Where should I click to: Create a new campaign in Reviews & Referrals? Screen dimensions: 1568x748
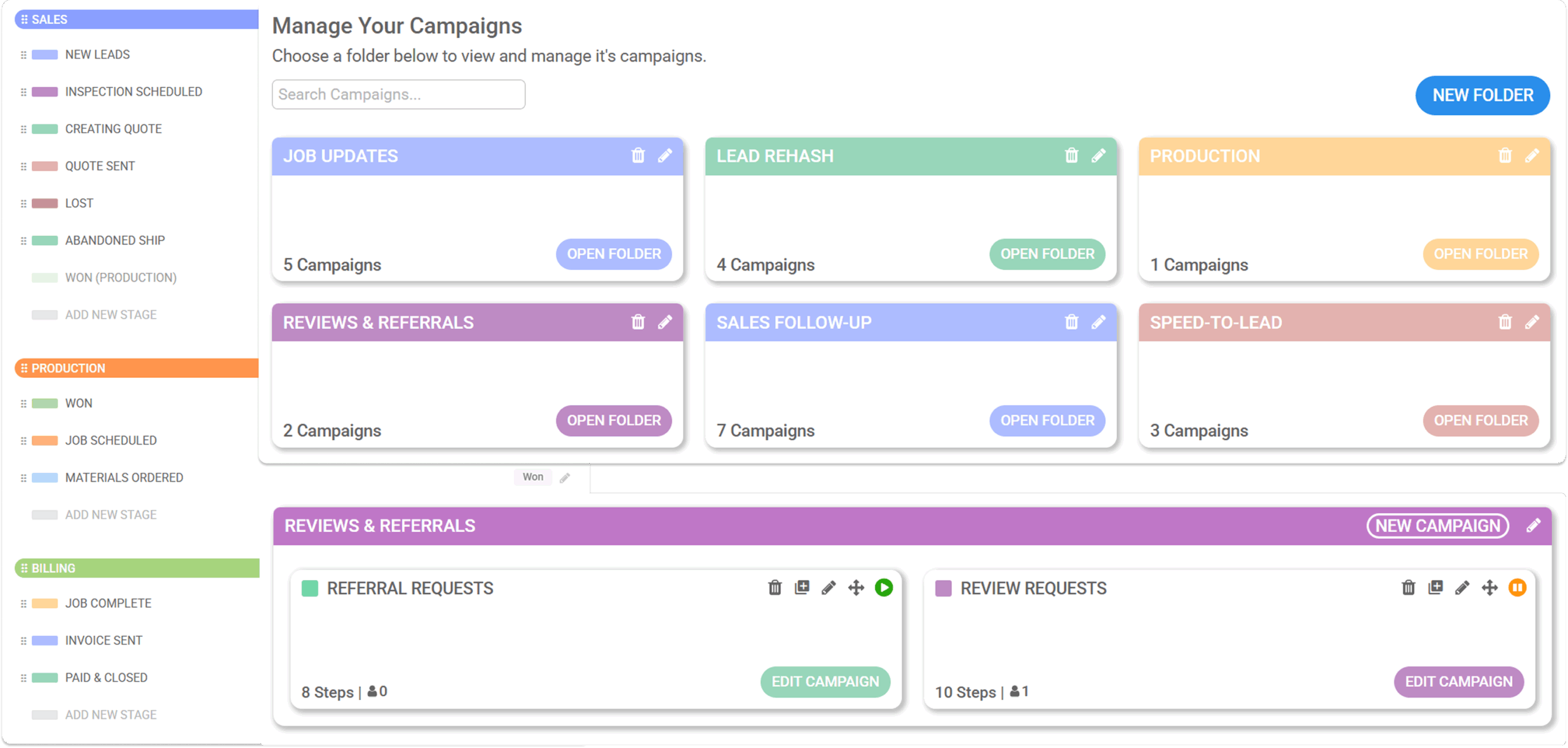point(1438,526)
